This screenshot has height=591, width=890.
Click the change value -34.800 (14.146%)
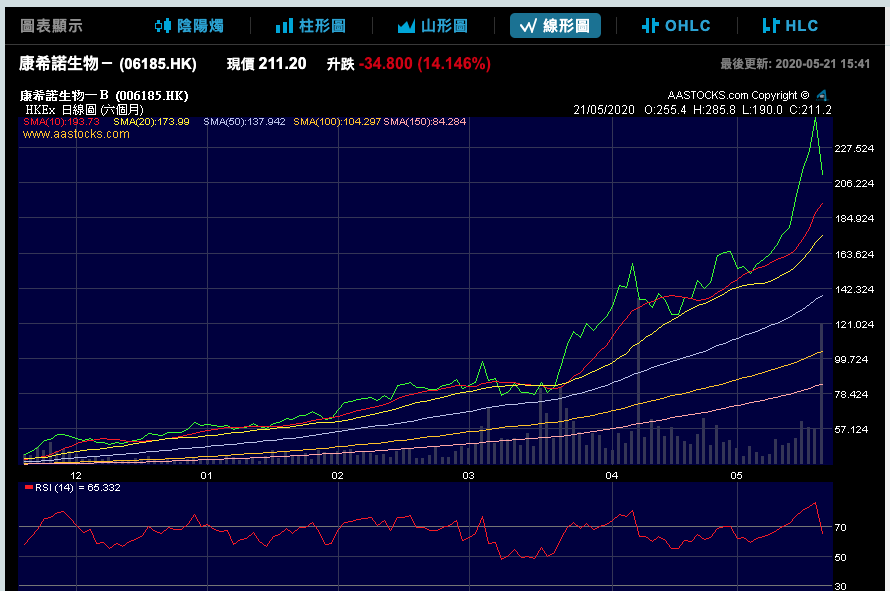[x=425, y=64]
